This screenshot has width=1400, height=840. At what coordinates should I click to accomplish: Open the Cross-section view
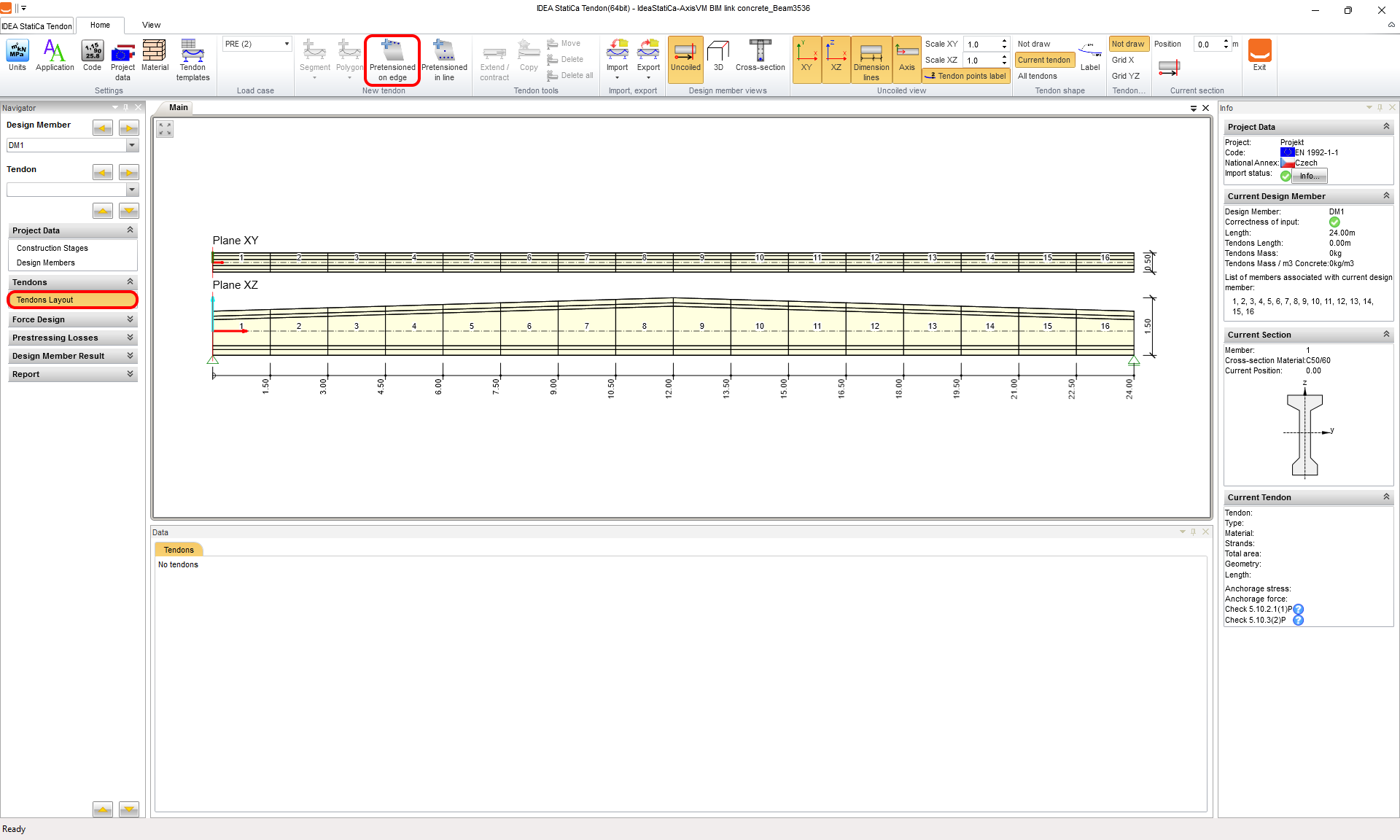[x=760, y=55]
